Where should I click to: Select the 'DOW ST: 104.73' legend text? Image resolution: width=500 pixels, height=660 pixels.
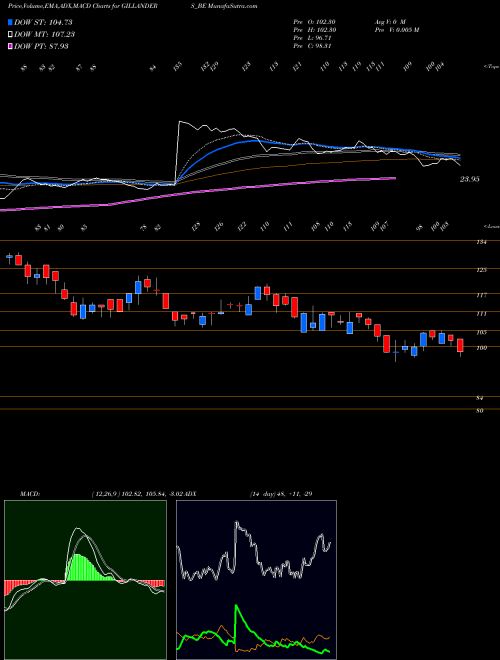[x=43, y=22]
